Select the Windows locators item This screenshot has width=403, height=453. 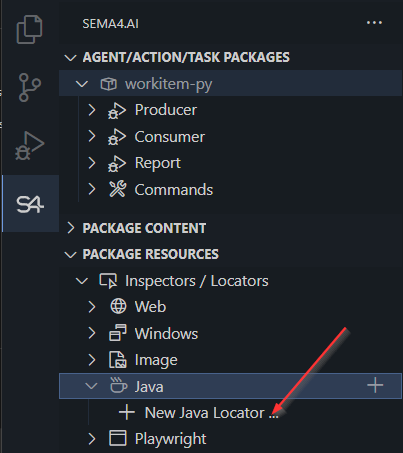click(166, 333)
